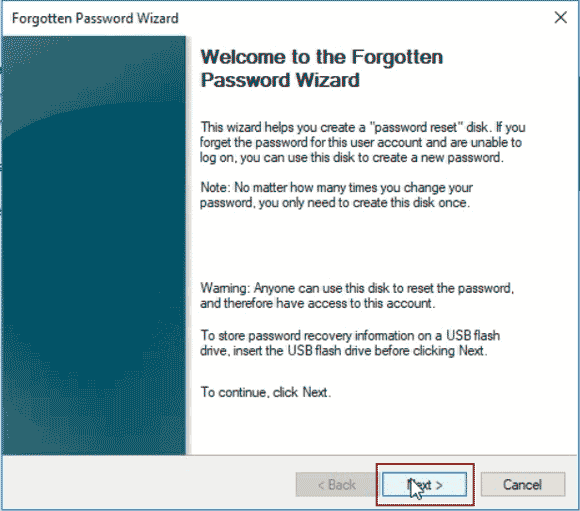Click the "forget the password for this user" line
The image size is (580, 511).
pos(361,142)
